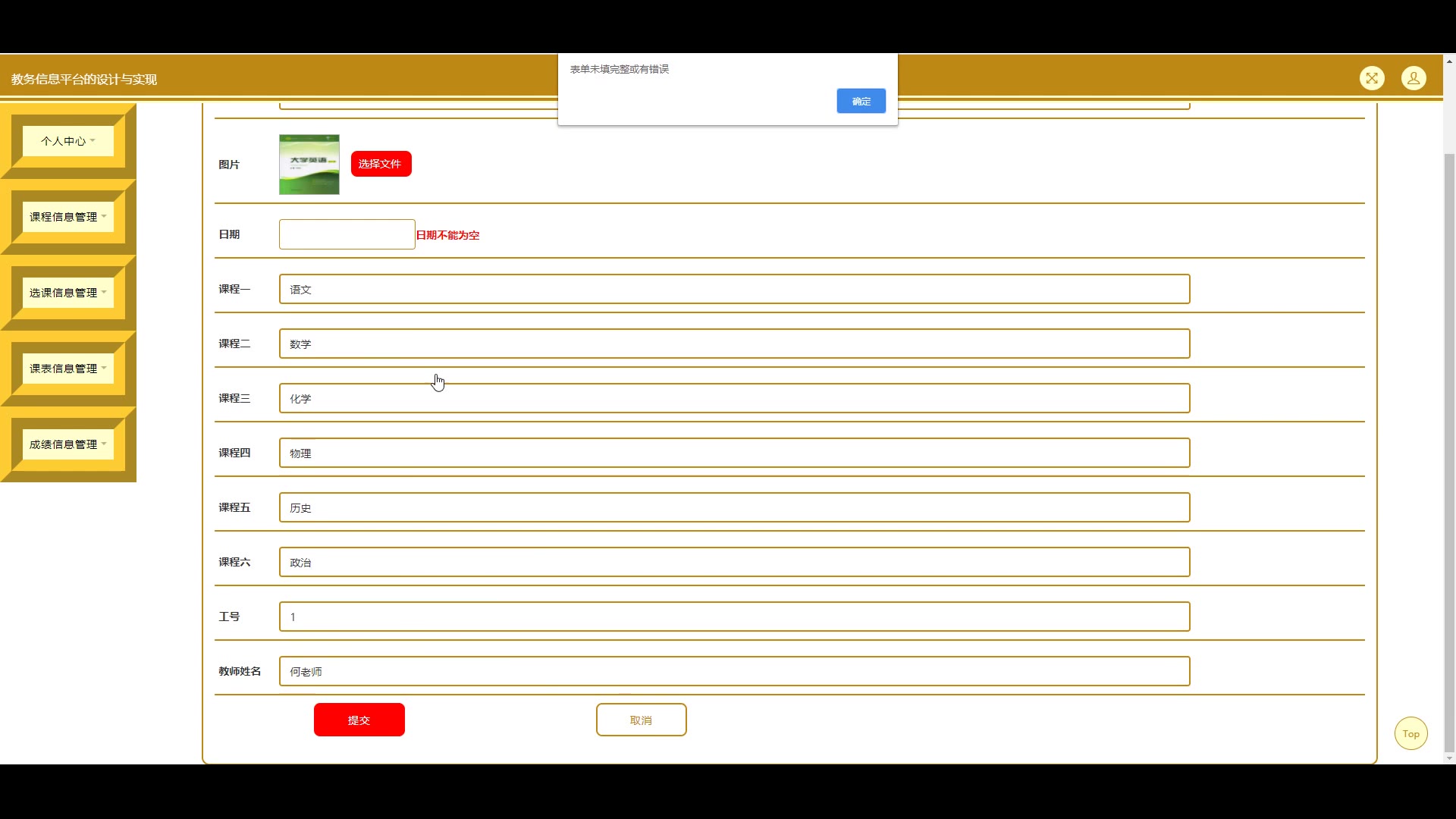Open the user profile icon in header
The width and height of the screenshot is (1456, 819).
(1414, 78)
